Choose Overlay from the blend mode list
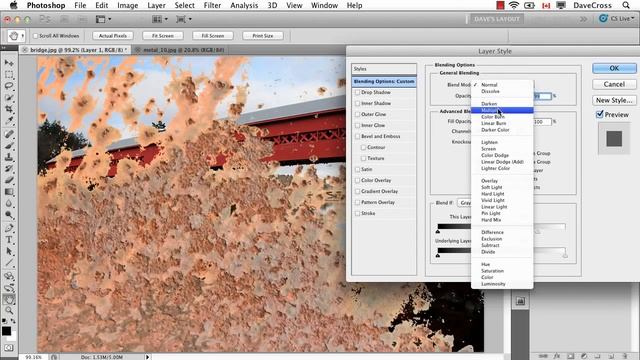640x360 pixels. click(x=502, y=181)
